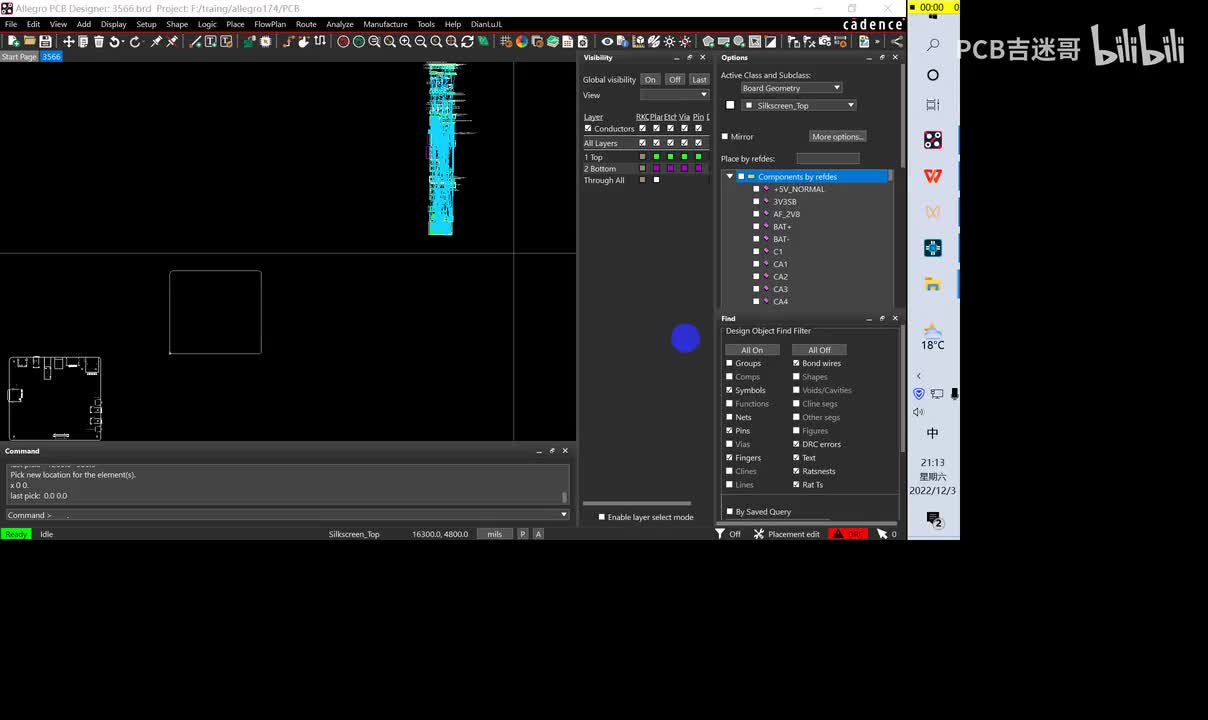Image resolution: width=1208 pixels, height=720 pixels.
Task: Toggle the Mirror checkbox
Action: [x=725, y=137]
